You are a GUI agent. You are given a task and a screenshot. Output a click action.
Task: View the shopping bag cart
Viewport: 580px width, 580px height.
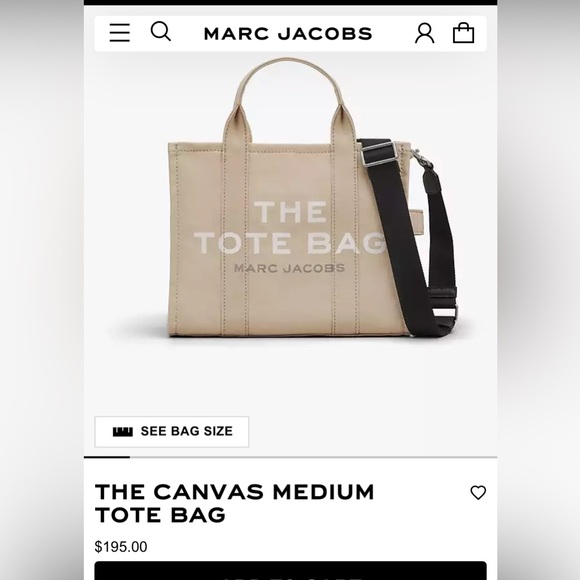[x=463, y=33]
